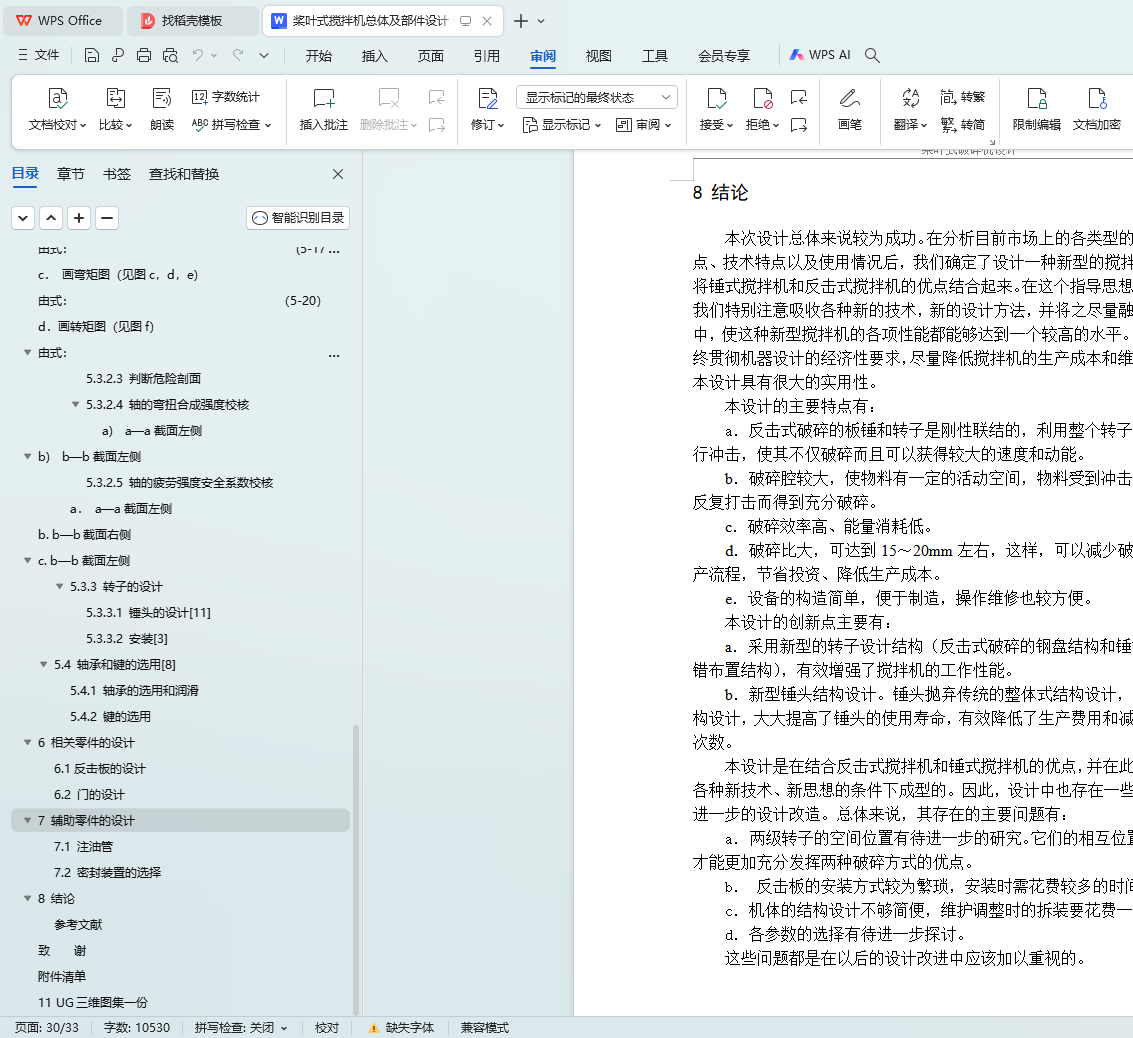Click the plus button in outline pane

(x=79, y=218)
